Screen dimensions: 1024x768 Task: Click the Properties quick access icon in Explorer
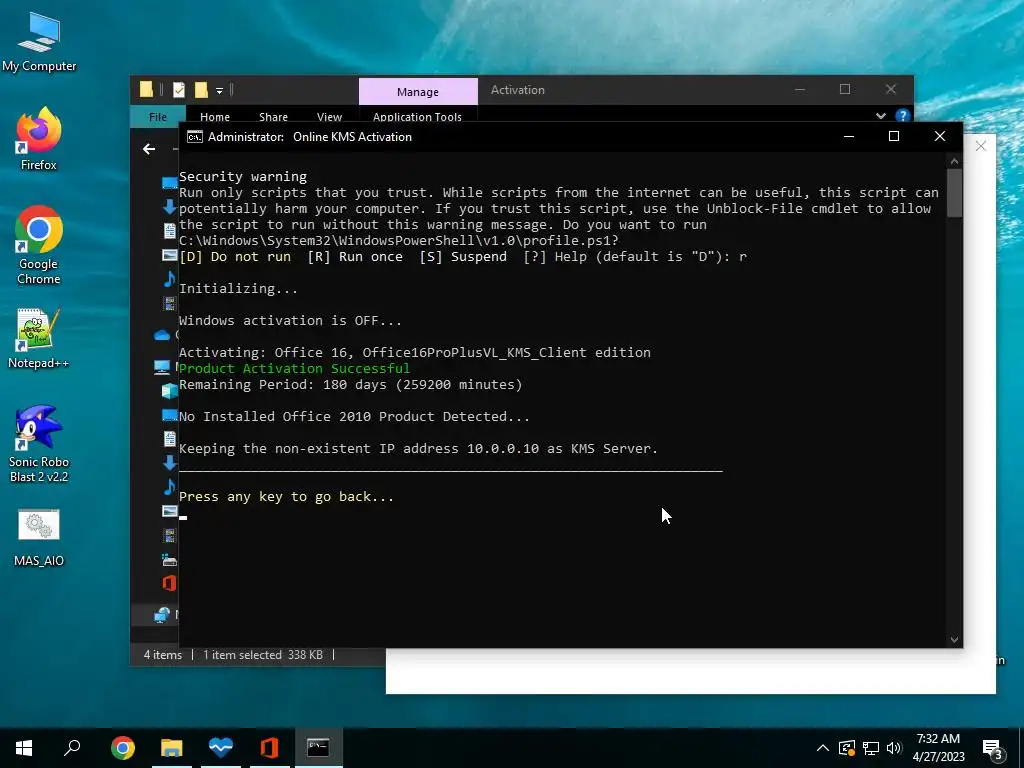pyautogui.click(x=179, y=89)
